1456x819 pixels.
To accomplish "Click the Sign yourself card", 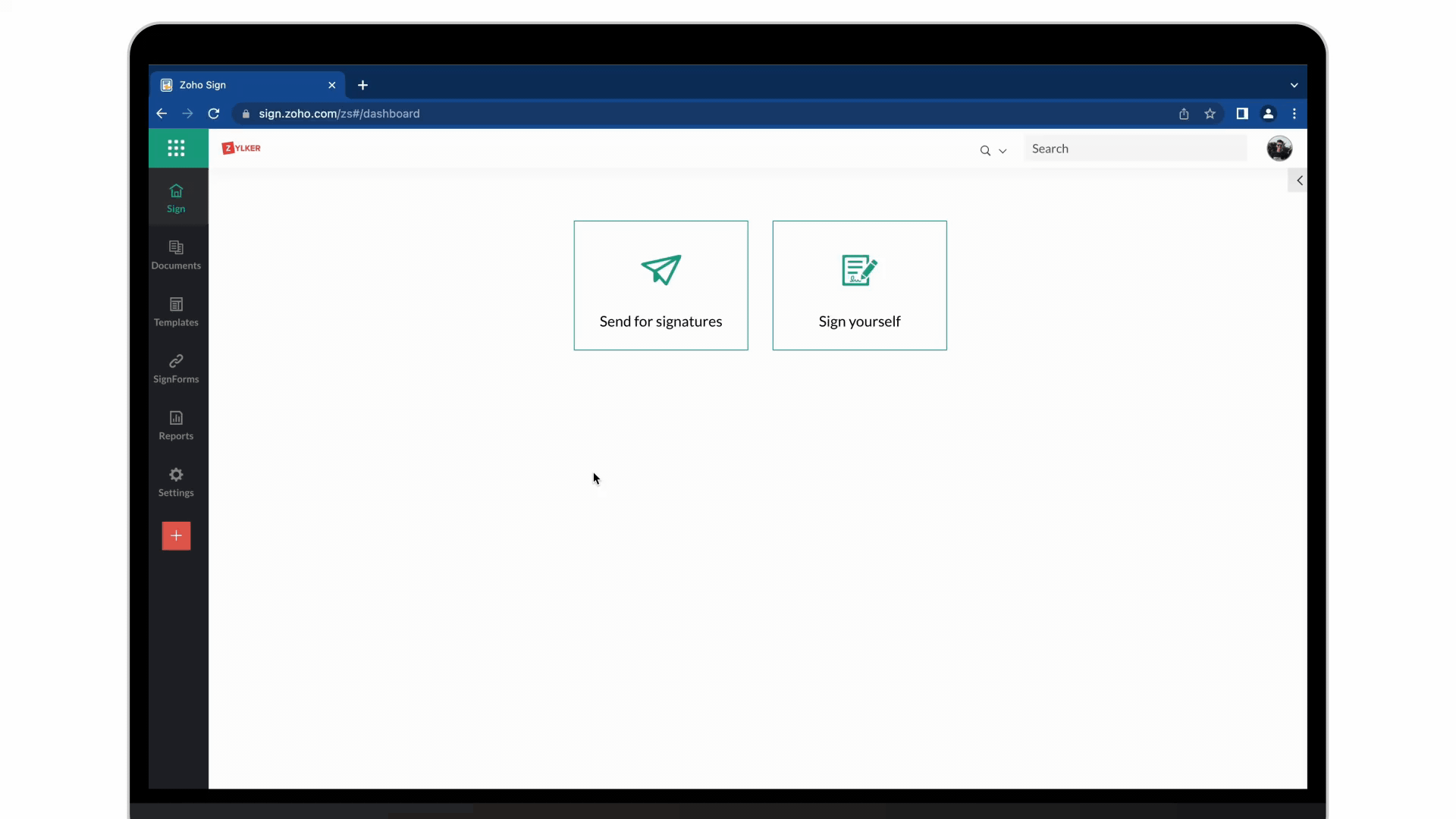I will point(859,285).
